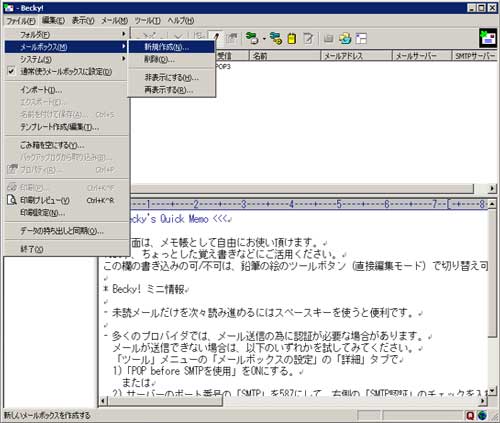Click the list pane horizontal scrollbar right arrow
500x423 pixels.
pyautogui.click(x=492, y=188)
